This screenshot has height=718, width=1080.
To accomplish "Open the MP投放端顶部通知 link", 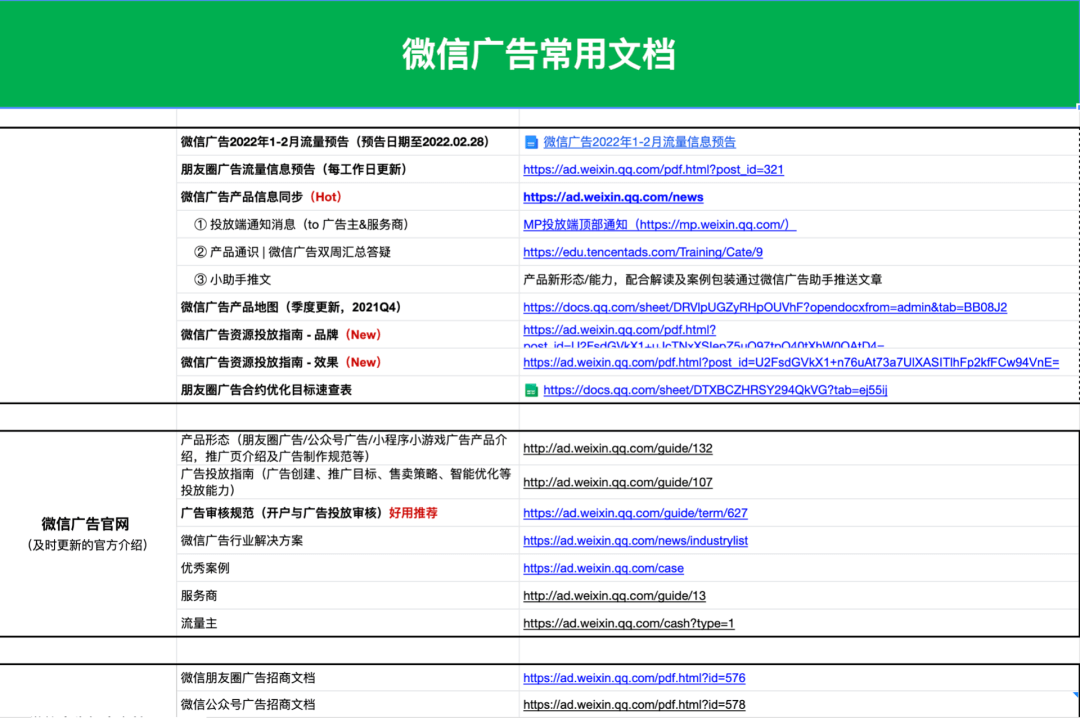I will coord(659,225).
